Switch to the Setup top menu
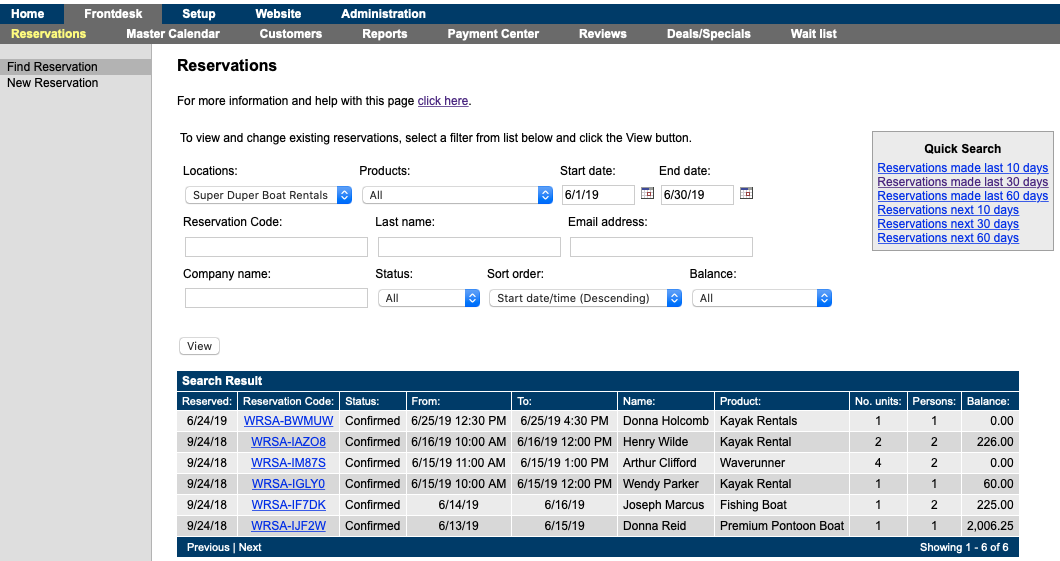This screenshot has width=1060, height=561. pyautogui.click(x=198, y=14)
